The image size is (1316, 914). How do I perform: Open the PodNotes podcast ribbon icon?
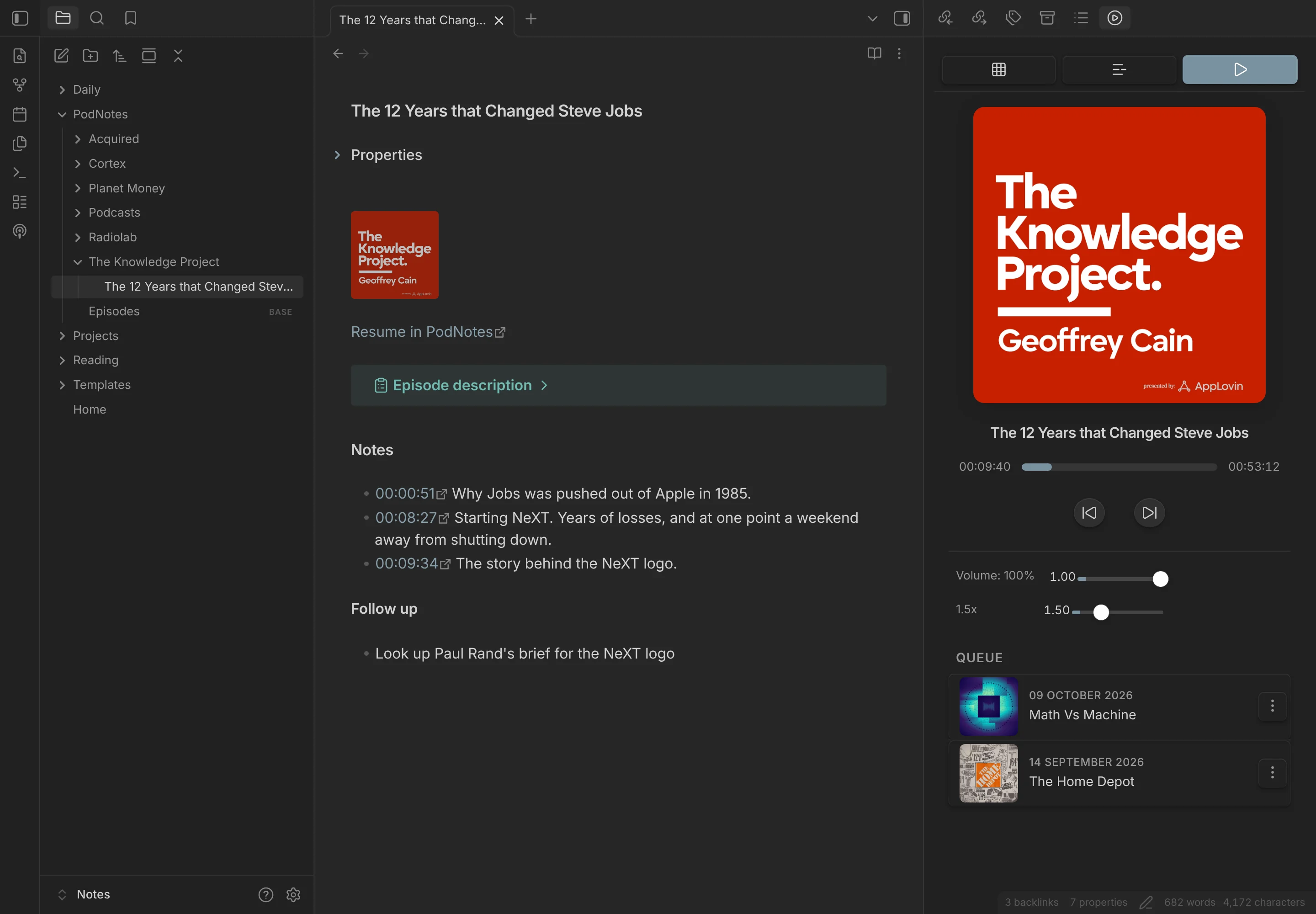coord(20,231)
